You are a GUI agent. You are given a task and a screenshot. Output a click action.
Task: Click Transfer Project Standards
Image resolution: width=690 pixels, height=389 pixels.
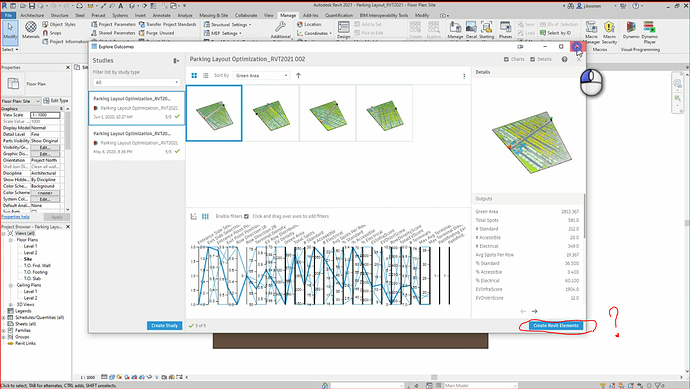[x=167, y=25]
